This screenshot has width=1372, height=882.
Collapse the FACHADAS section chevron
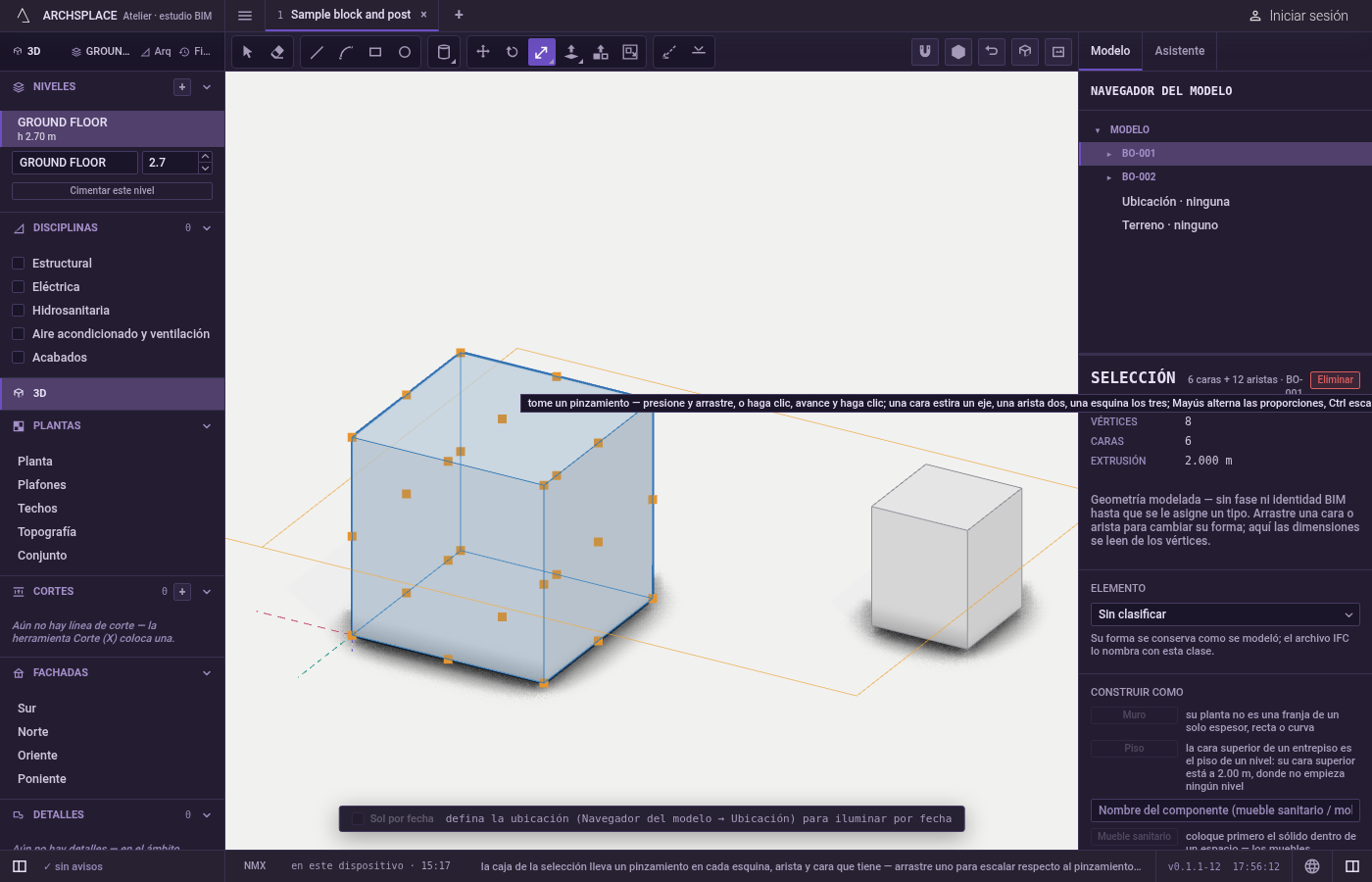pos(207,673)
